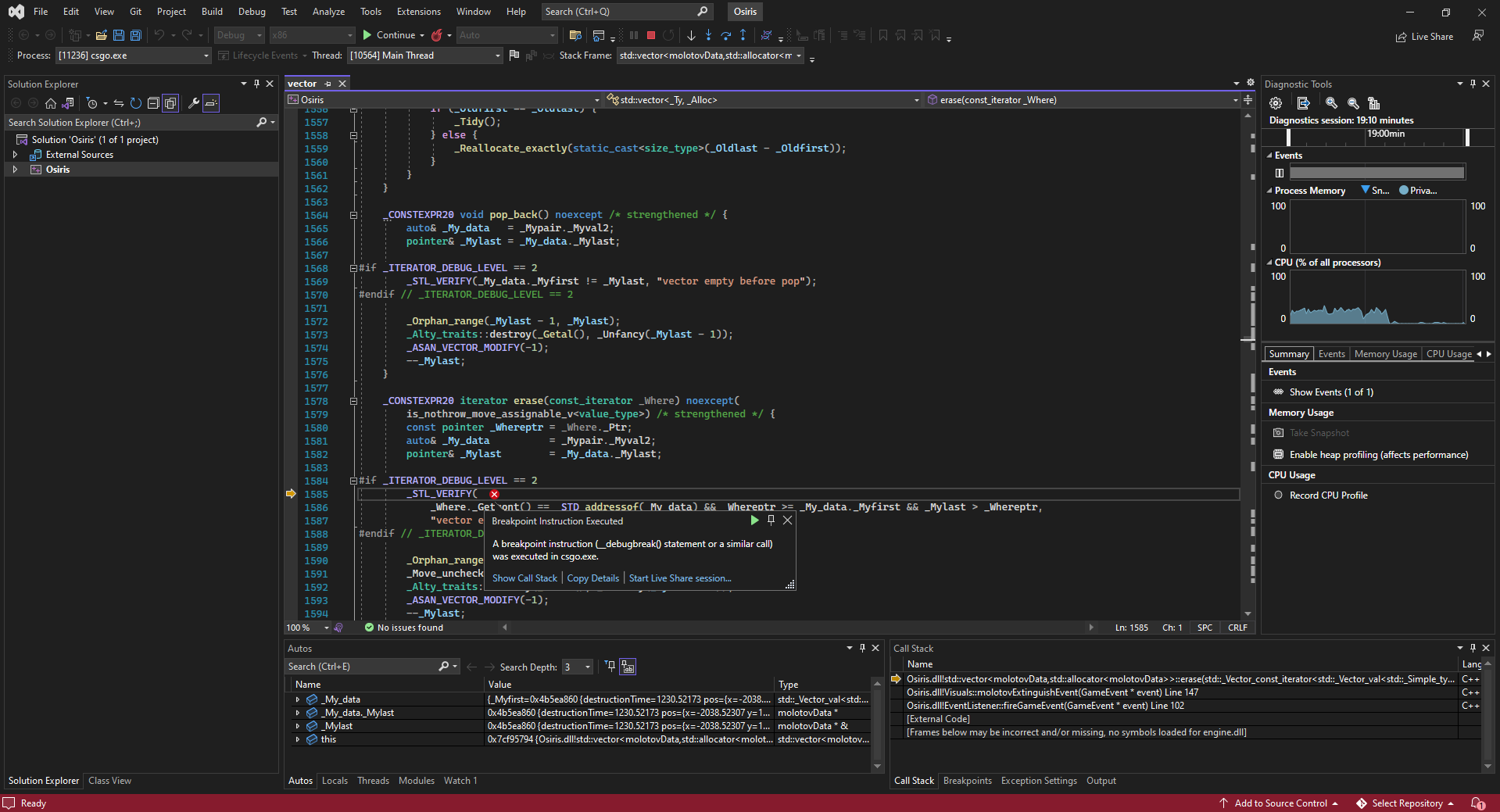Toggle Show Threads in Source flag

514,55
